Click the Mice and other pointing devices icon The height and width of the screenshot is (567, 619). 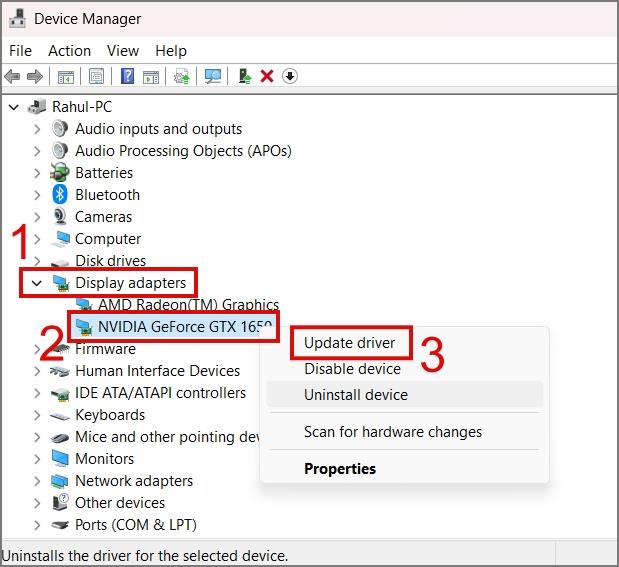pyautogui.click(x=60, y=437)
